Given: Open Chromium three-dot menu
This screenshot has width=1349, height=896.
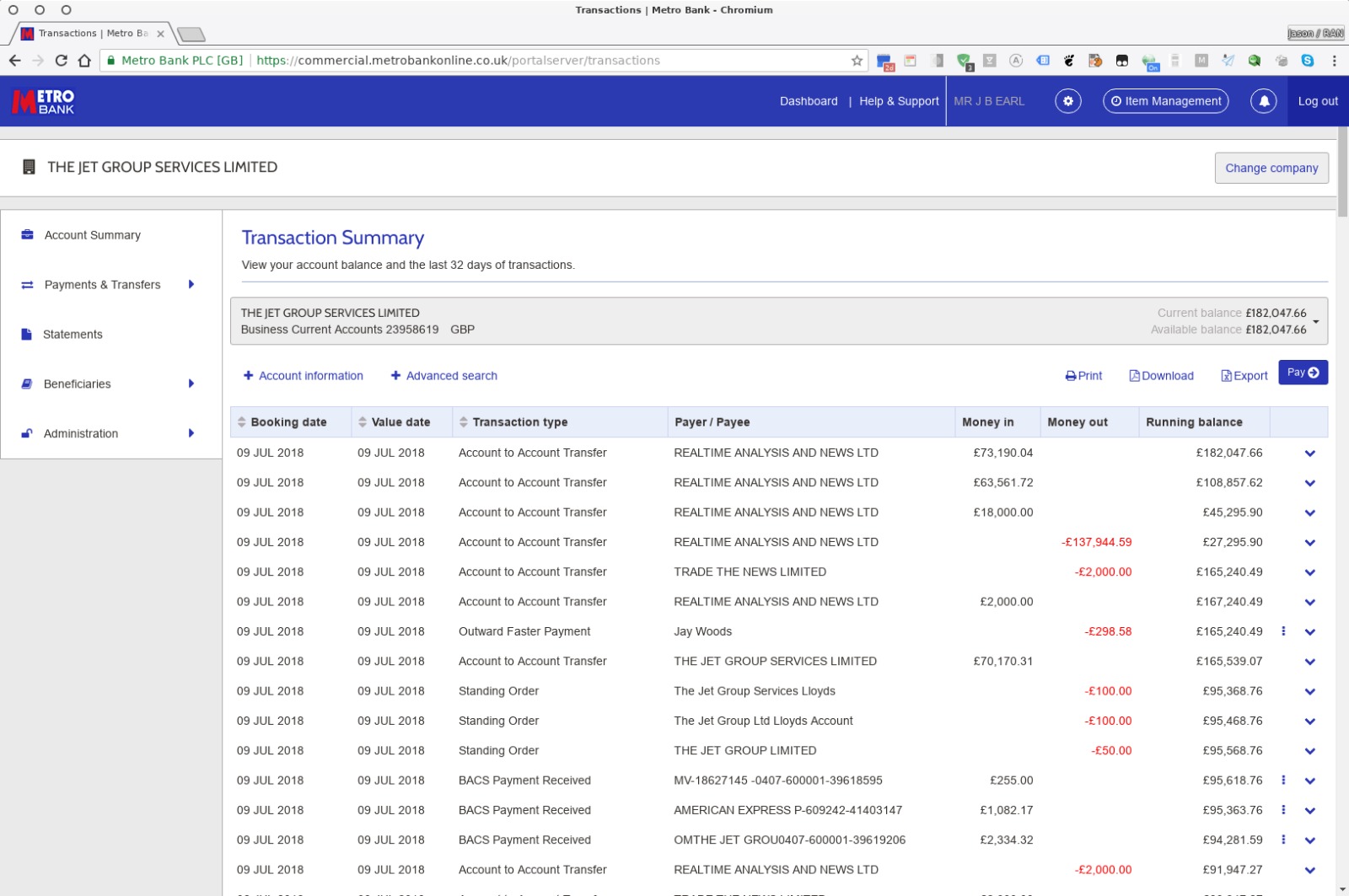Looking at the screenshot, I should [1334, 61].
